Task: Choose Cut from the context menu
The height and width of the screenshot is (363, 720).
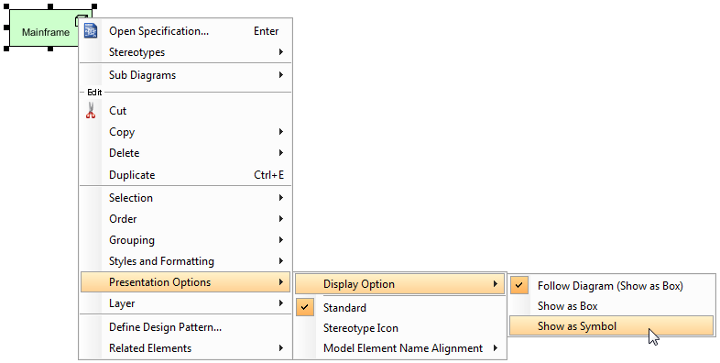Action: (186, 111)
